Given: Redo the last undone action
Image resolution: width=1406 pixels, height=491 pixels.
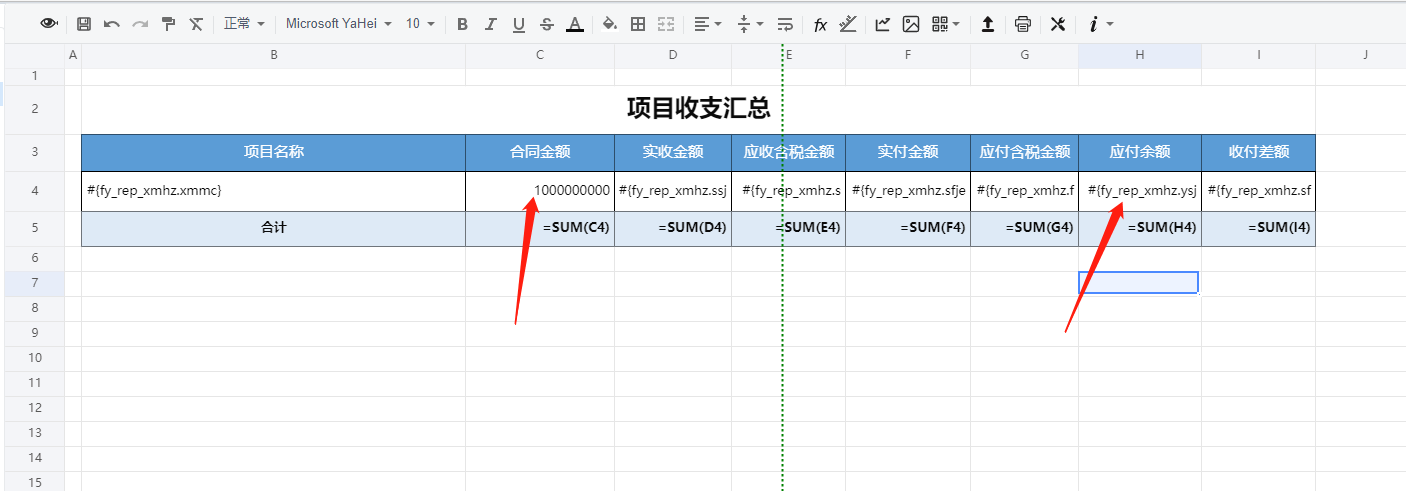Looking at the screenshot, I should coord(140,24).
